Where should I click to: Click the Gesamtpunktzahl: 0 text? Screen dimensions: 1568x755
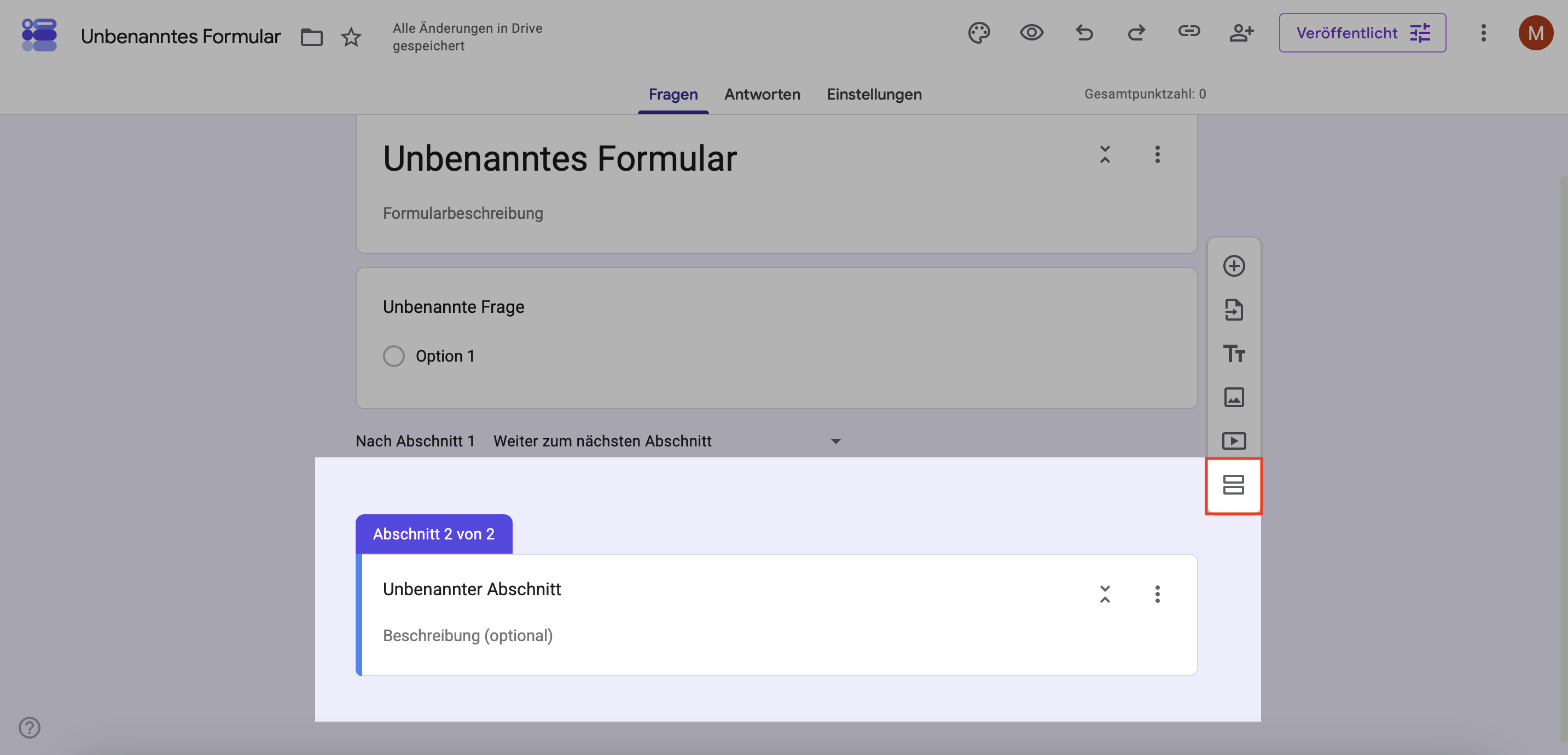1145,94
